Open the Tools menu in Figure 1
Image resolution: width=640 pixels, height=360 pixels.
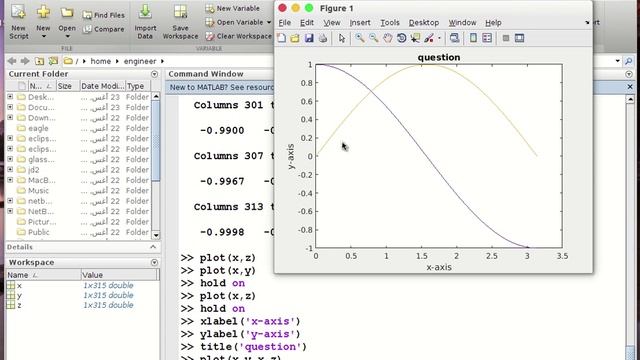click(390, 23)
